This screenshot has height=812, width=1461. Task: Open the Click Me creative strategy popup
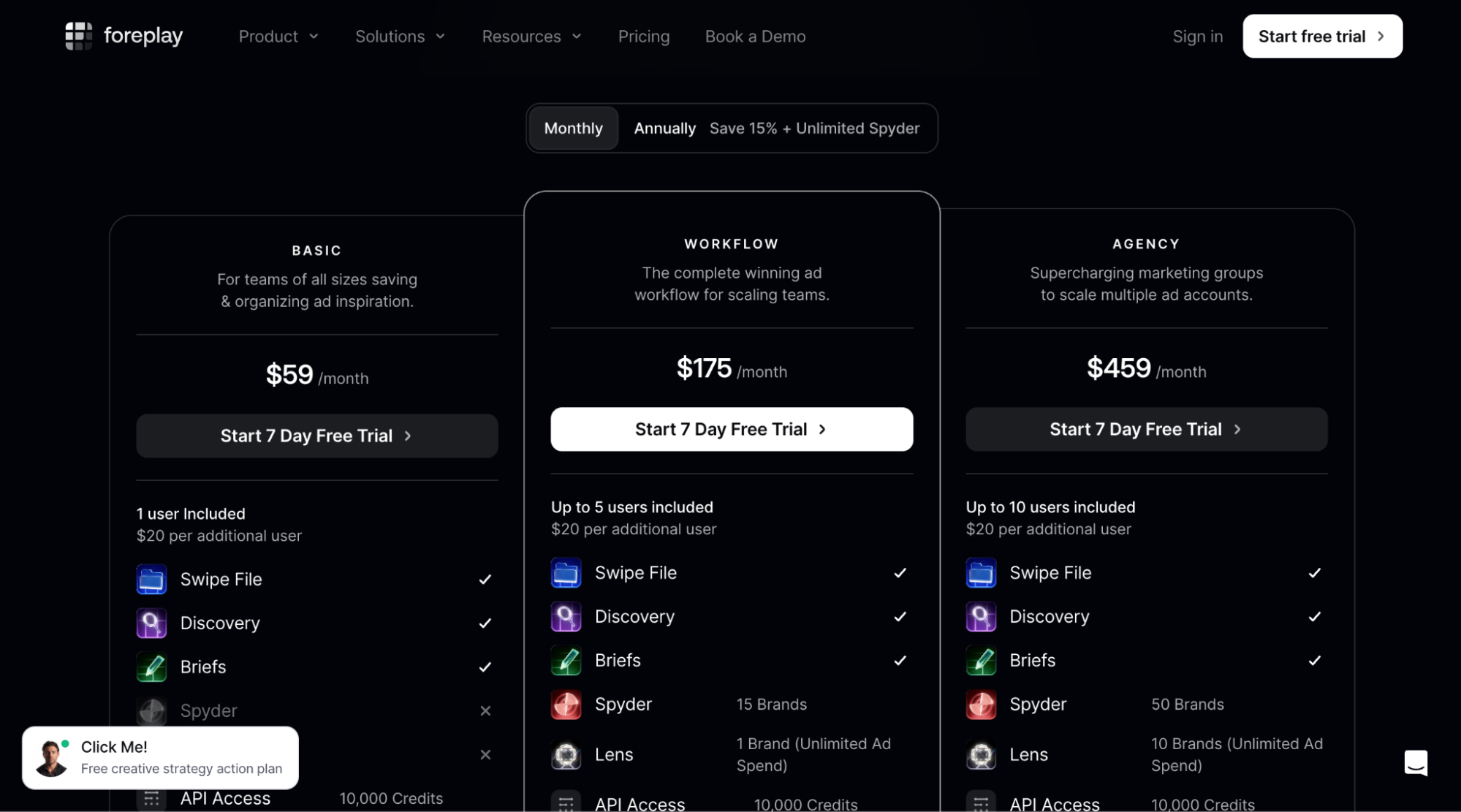(160, 758)
